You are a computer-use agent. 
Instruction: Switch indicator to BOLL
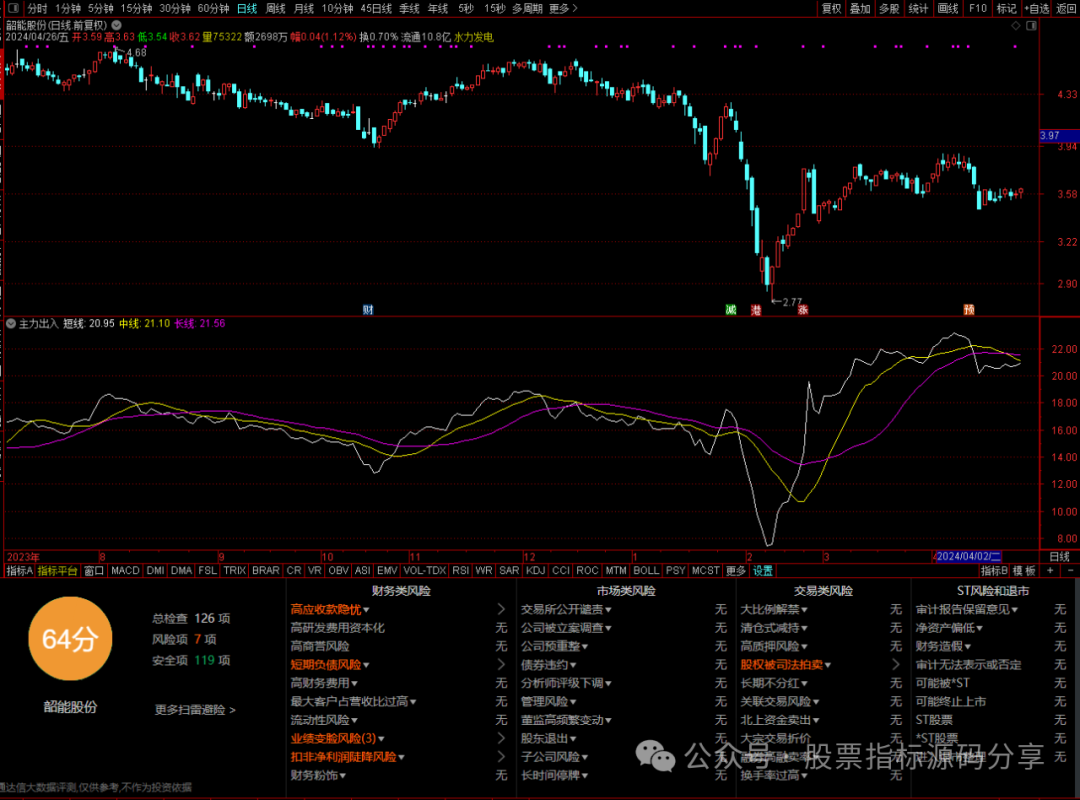pyautogui.click(x=646, y=571)
